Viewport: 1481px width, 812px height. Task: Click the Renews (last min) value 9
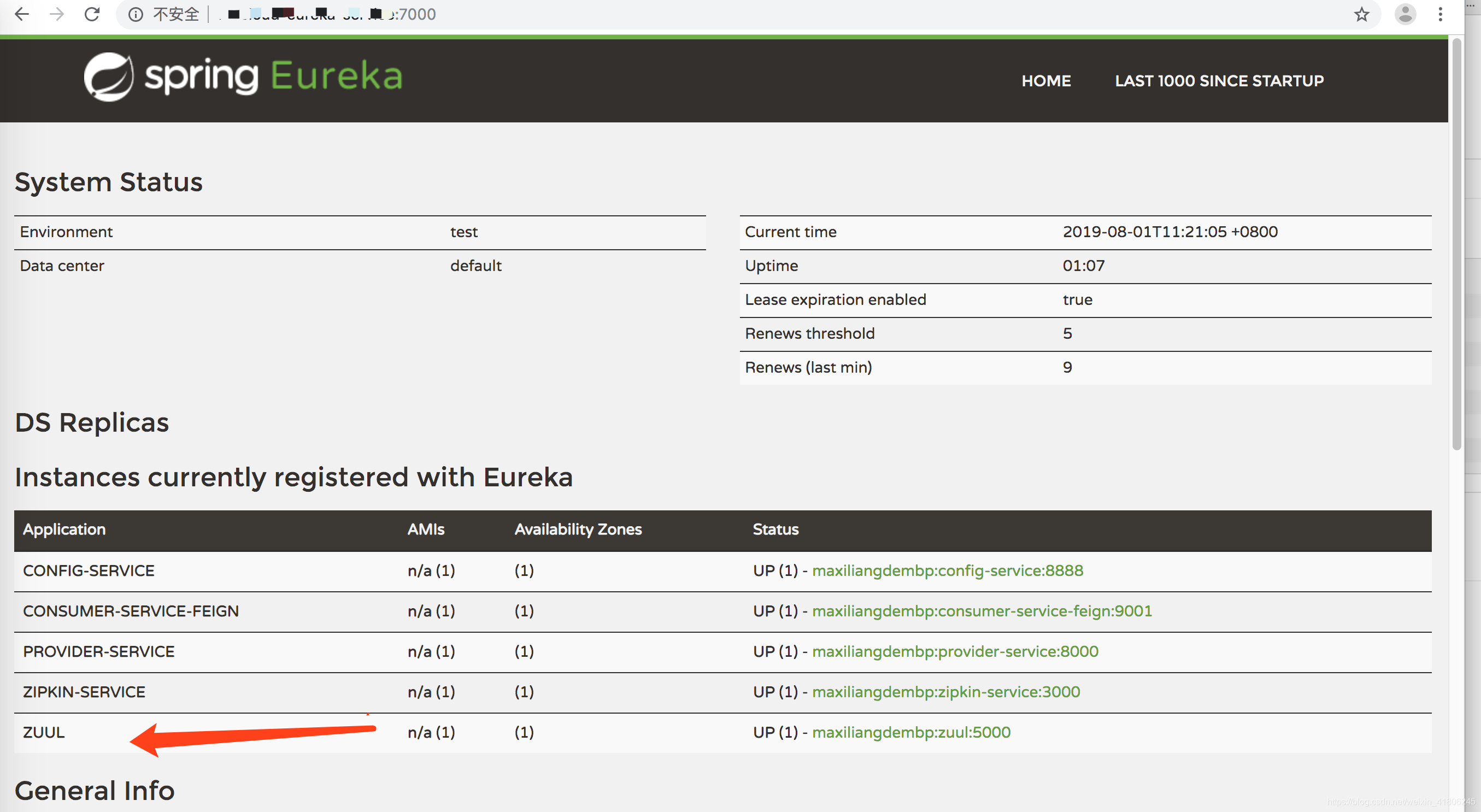1067,368
